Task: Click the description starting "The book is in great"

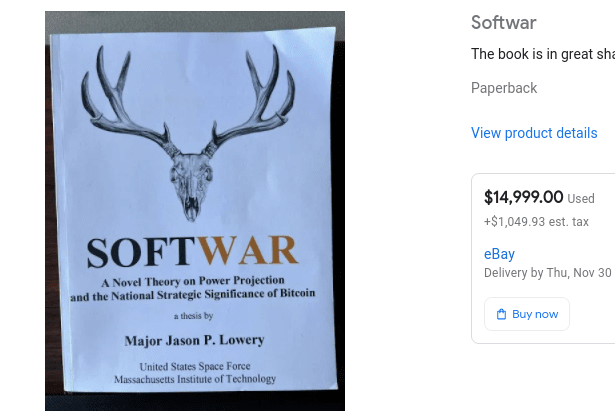Action: tap(543, 54)
